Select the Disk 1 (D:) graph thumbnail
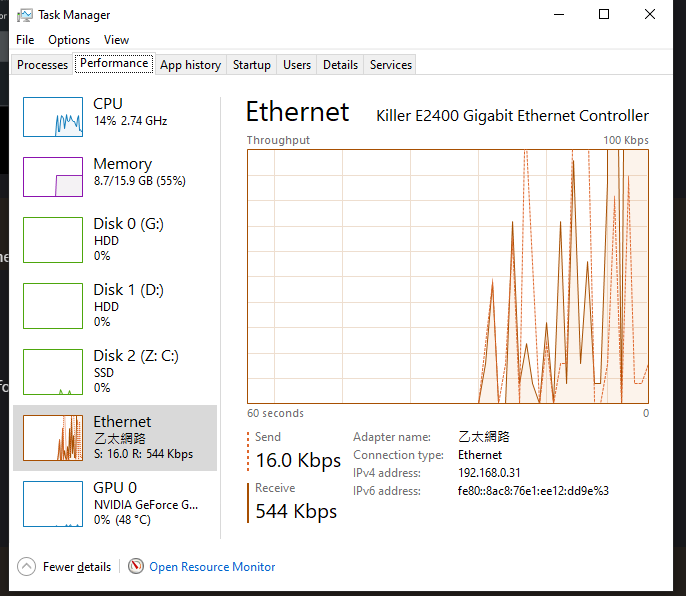 point(53,306)
